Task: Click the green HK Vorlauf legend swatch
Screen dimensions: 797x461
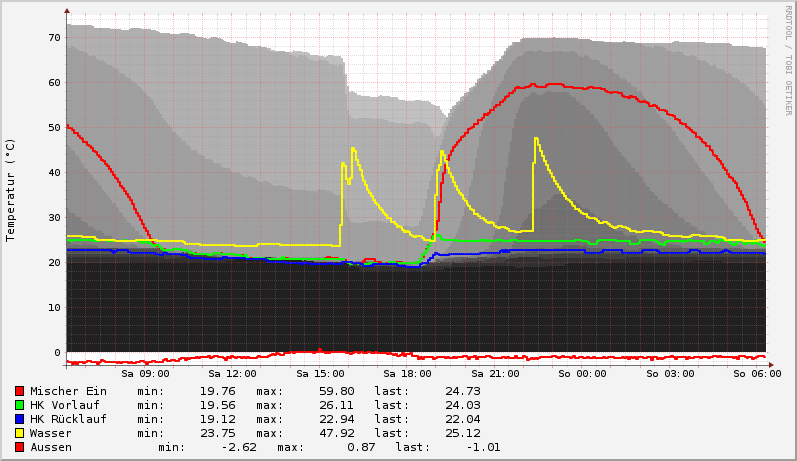Action: pyautogui.click(x=19, y=405)
